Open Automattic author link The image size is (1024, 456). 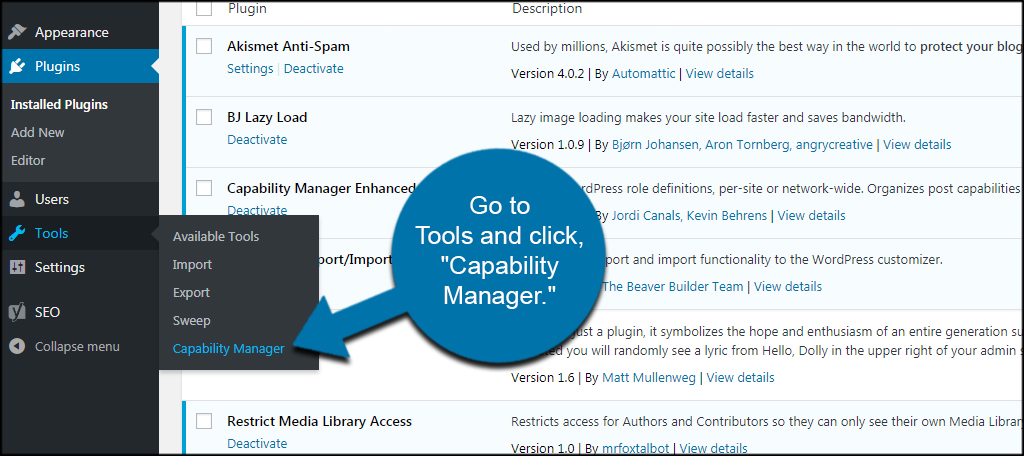click(644, 73)
